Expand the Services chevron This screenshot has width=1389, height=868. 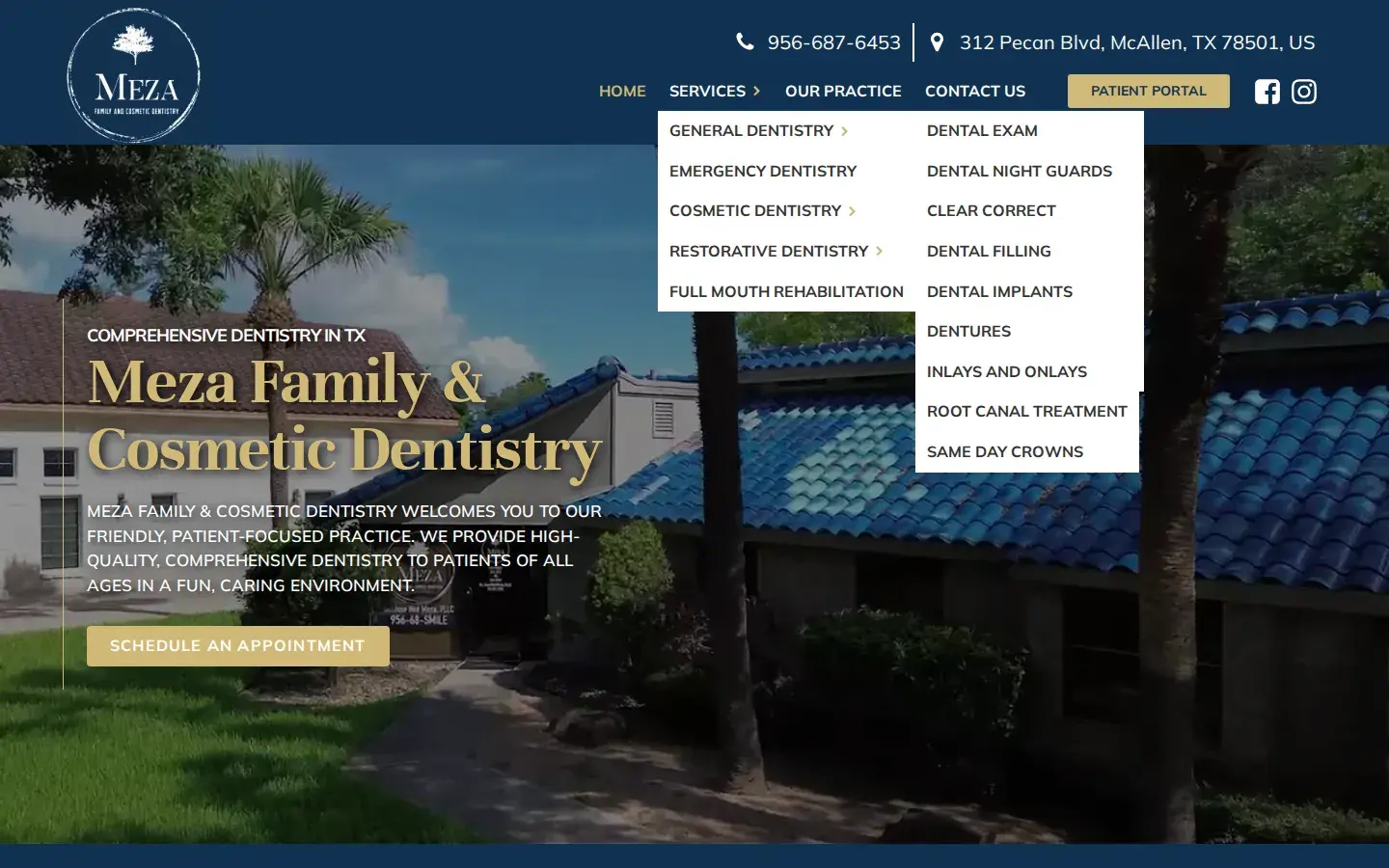pos(757,91)
